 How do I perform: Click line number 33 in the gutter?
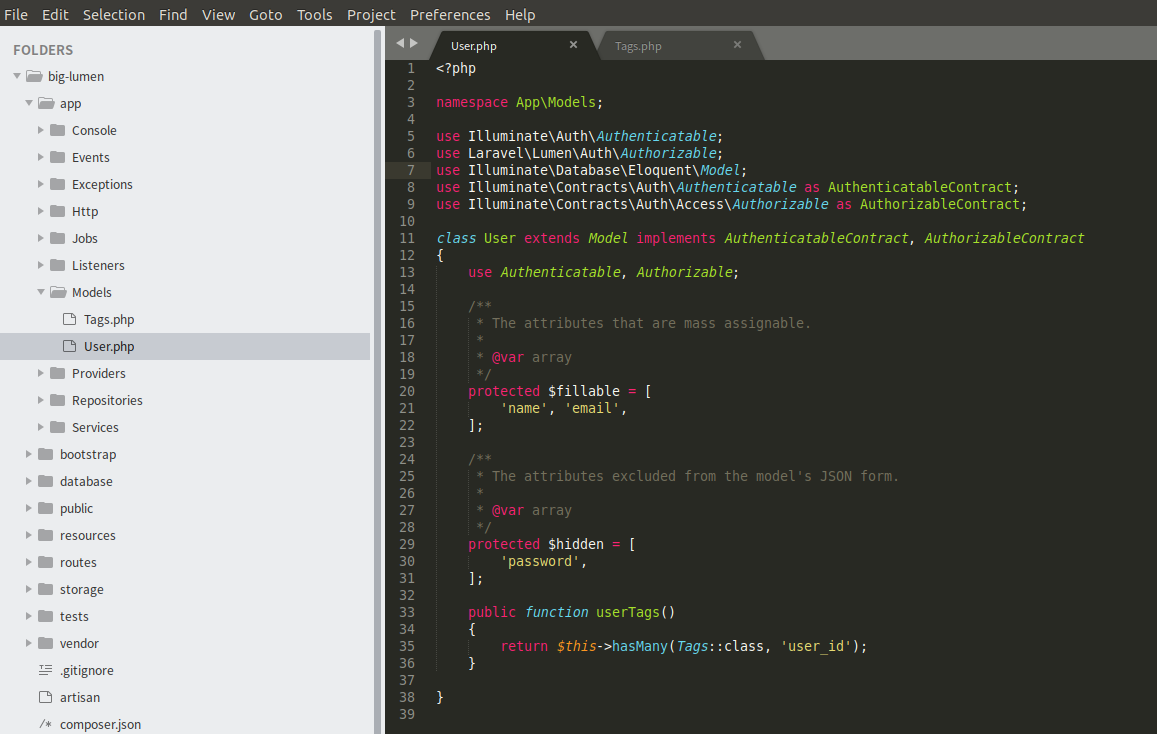pos(407,612)
